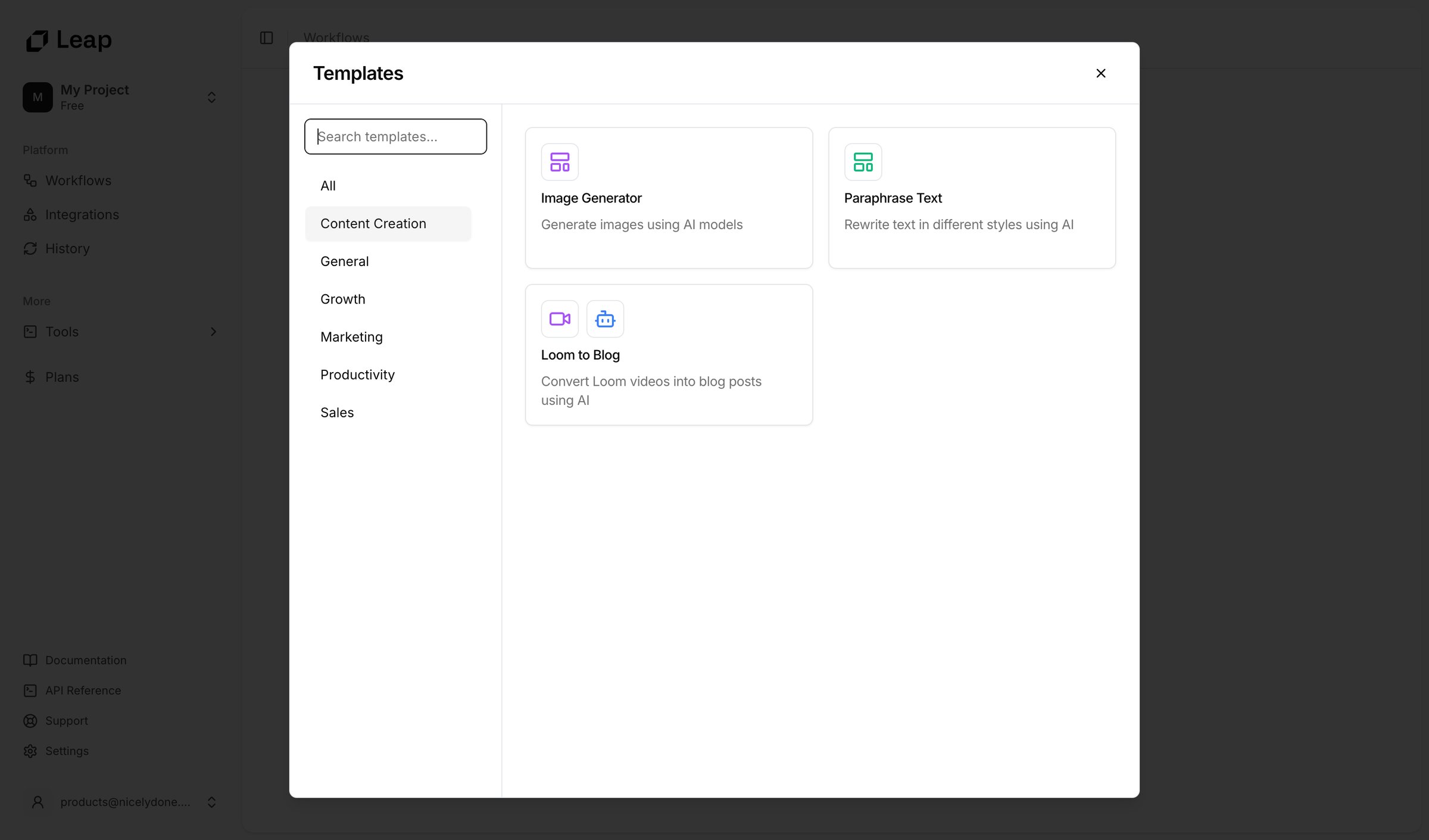Close the Templates dialog

tap(1101, 73)
